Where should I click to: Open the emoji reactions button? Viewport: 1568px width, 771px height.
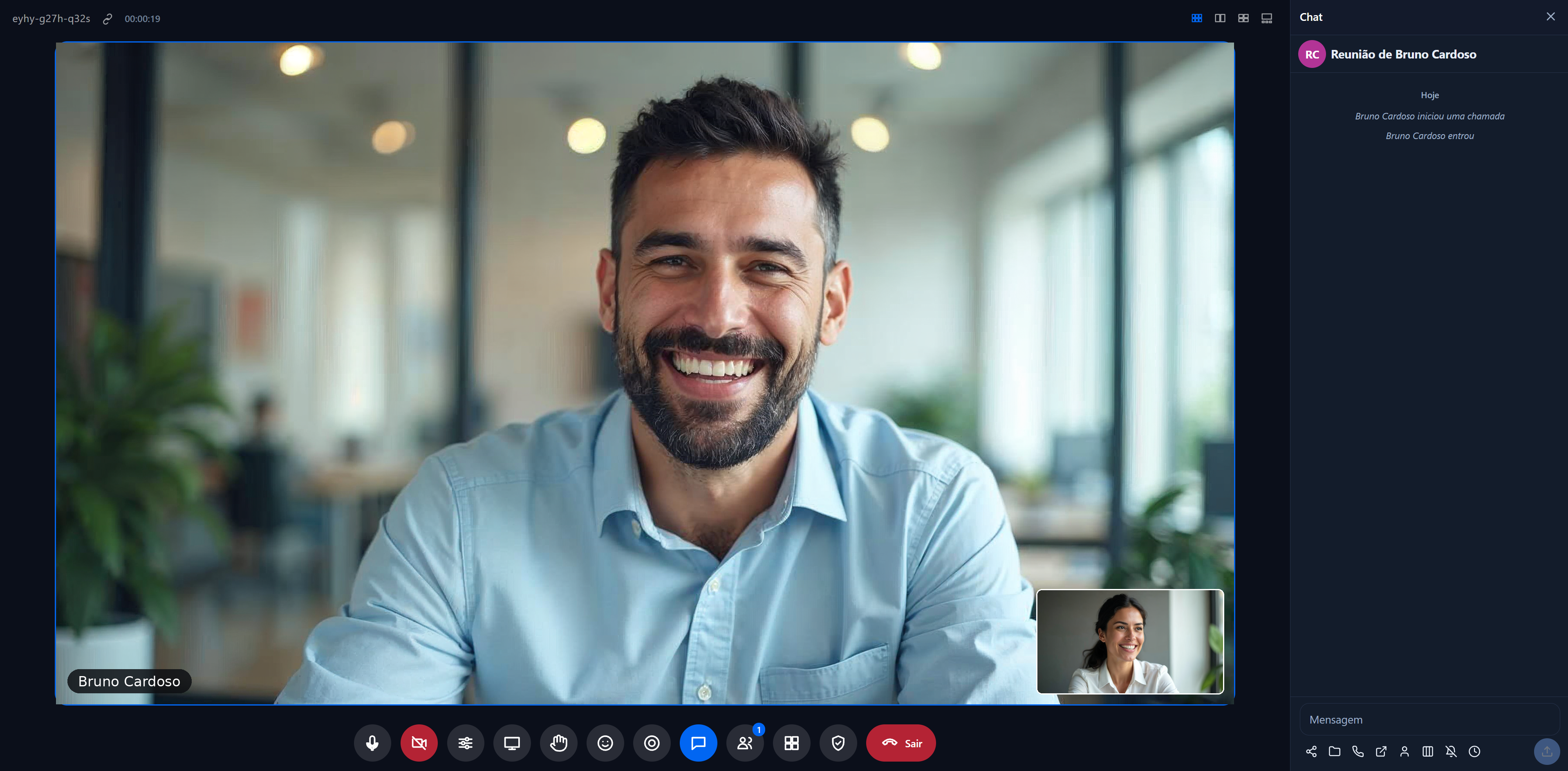tap(605, 742)
